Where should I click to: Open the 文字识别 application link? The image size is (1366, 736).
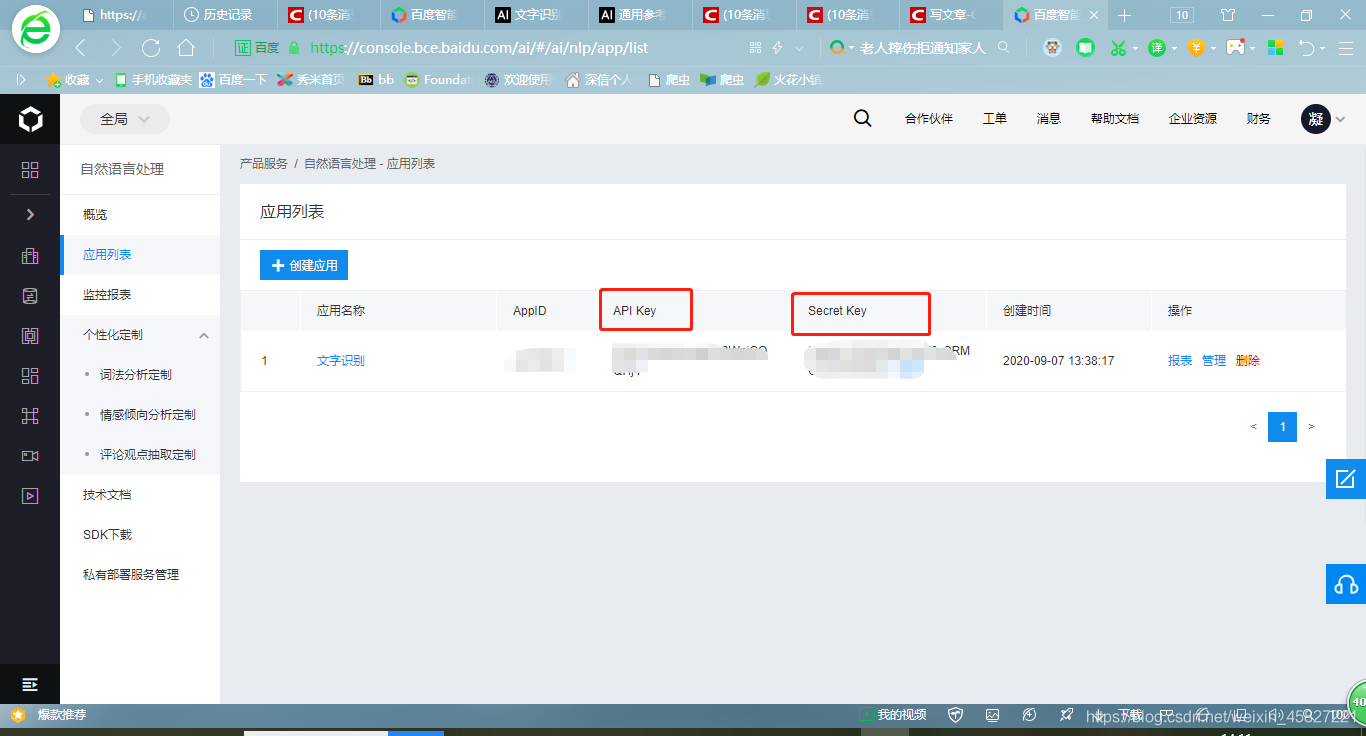[x=341, y=361]
